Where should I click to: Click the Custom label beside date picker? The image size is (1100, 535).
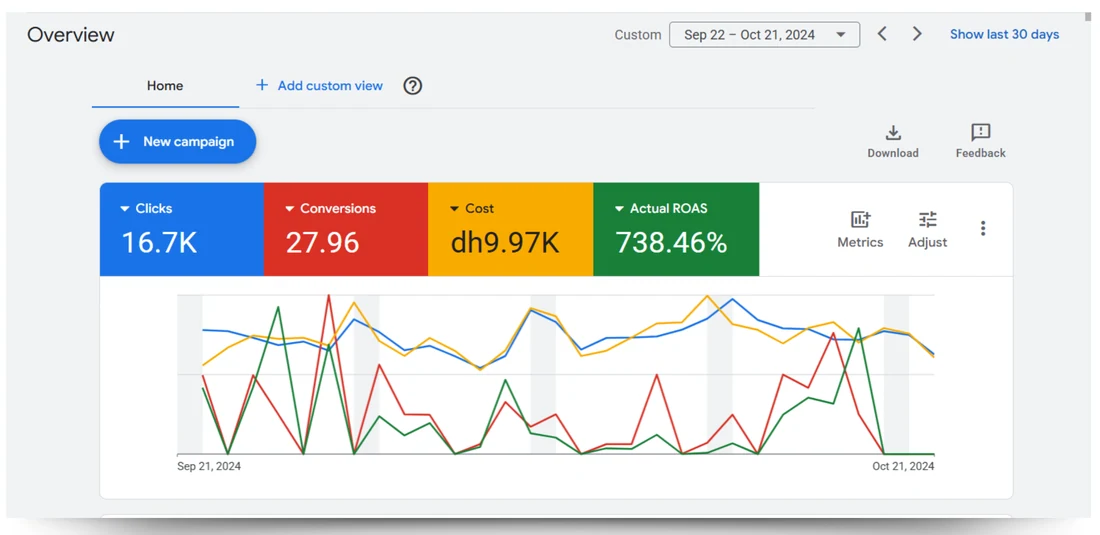coord(638,34)
